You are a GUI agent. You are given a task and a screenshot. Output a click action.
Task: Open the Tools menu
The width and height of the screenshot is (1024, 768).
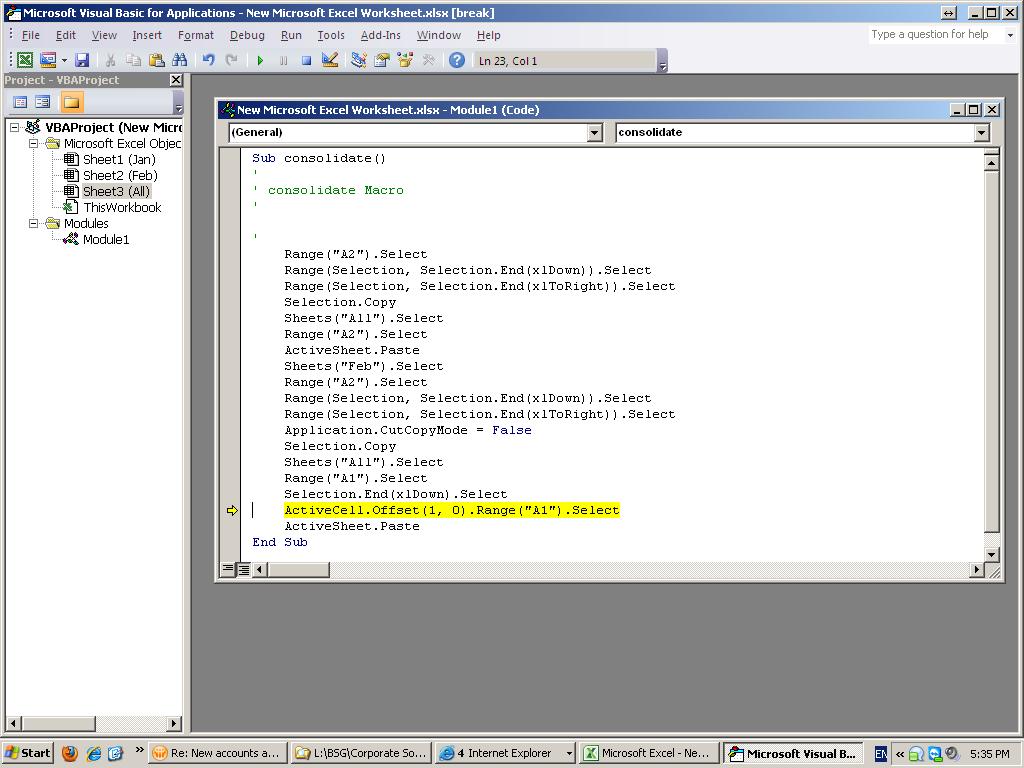click(x=331, y=35)
